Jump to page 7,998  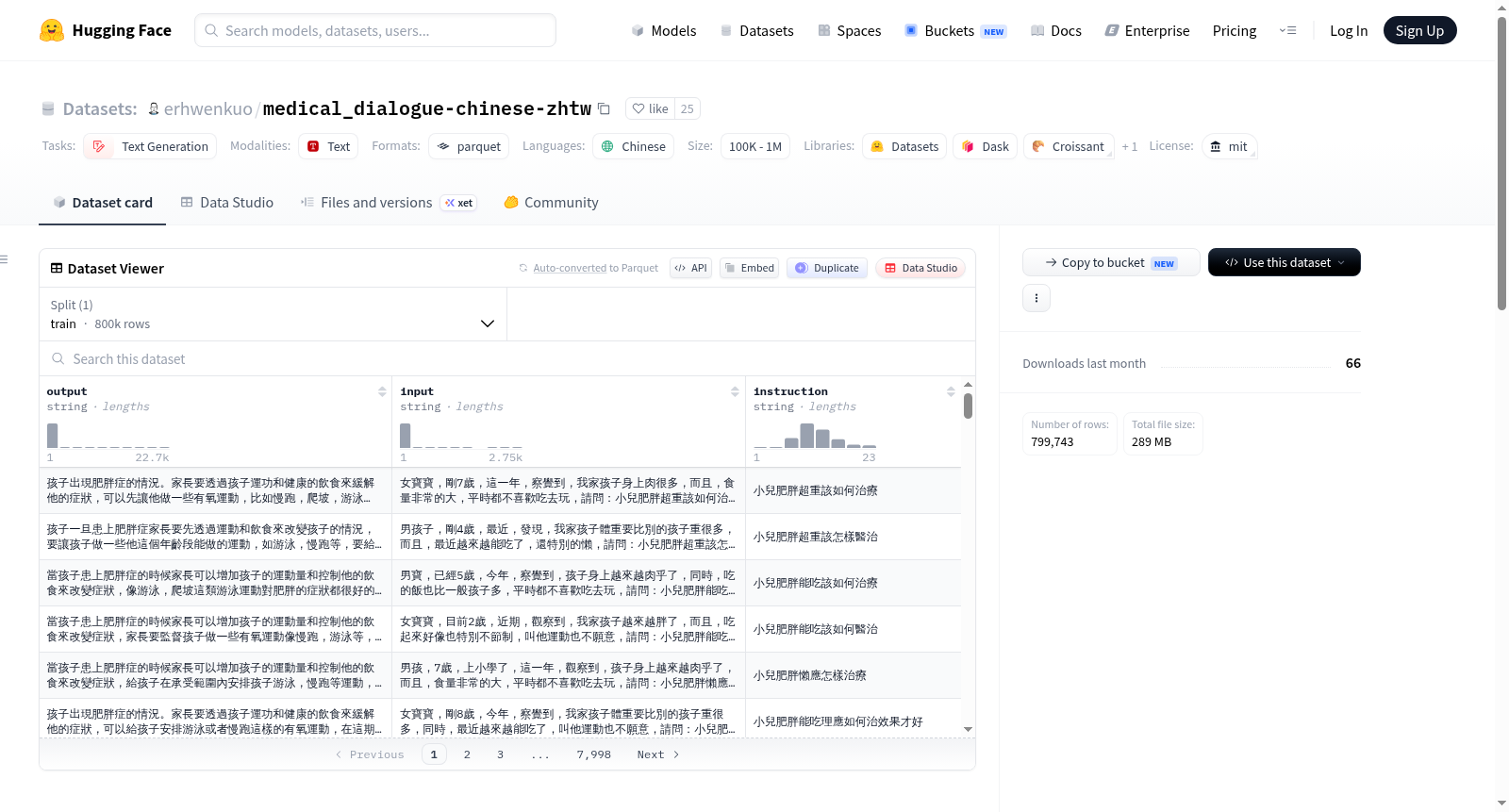[x=593, y=754]
